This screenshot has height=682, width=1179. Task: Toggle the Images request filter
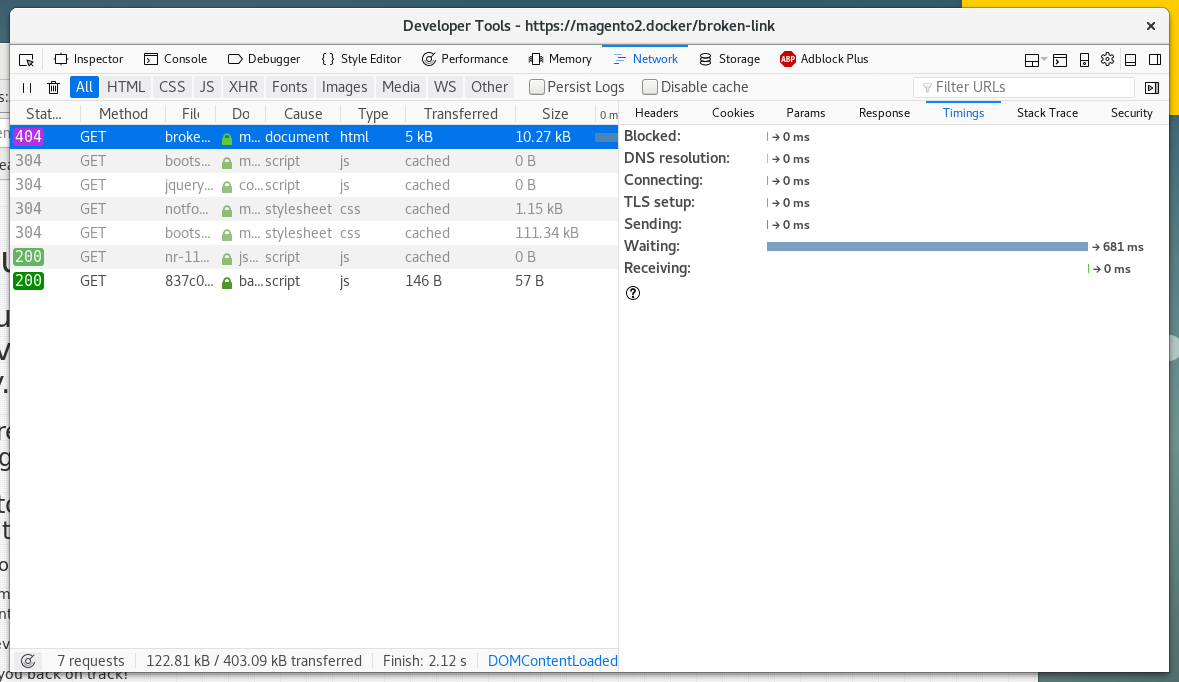pyautogui.click(x=344, y=87)
